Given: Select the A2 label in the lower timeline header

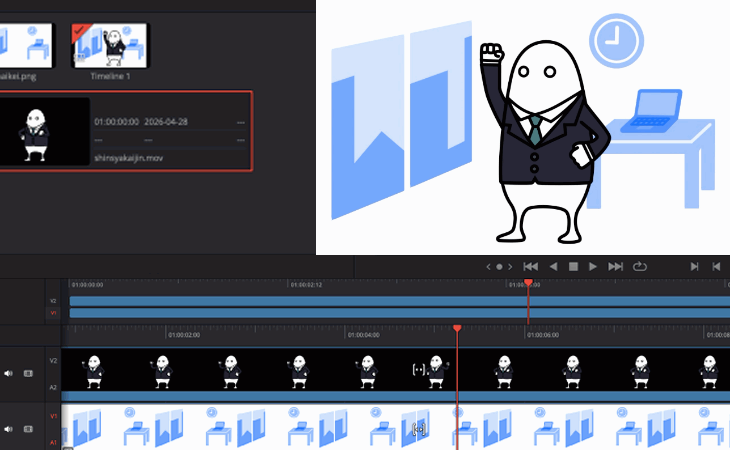Looking at the screenshot, I should click(53, 387).
